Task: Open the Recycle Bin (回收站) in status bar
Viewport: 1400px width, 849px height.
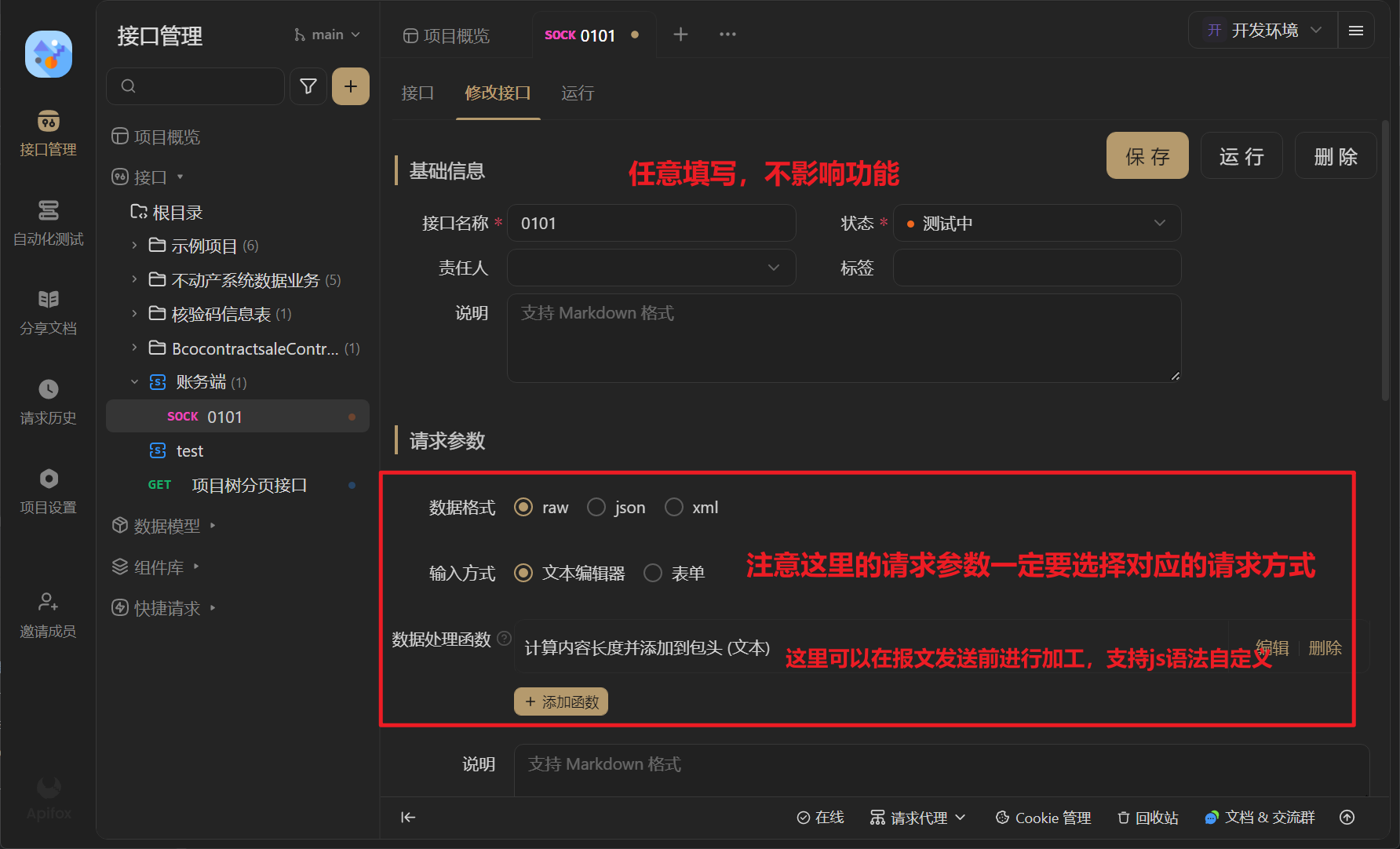Action: [x=1147, y=818]
